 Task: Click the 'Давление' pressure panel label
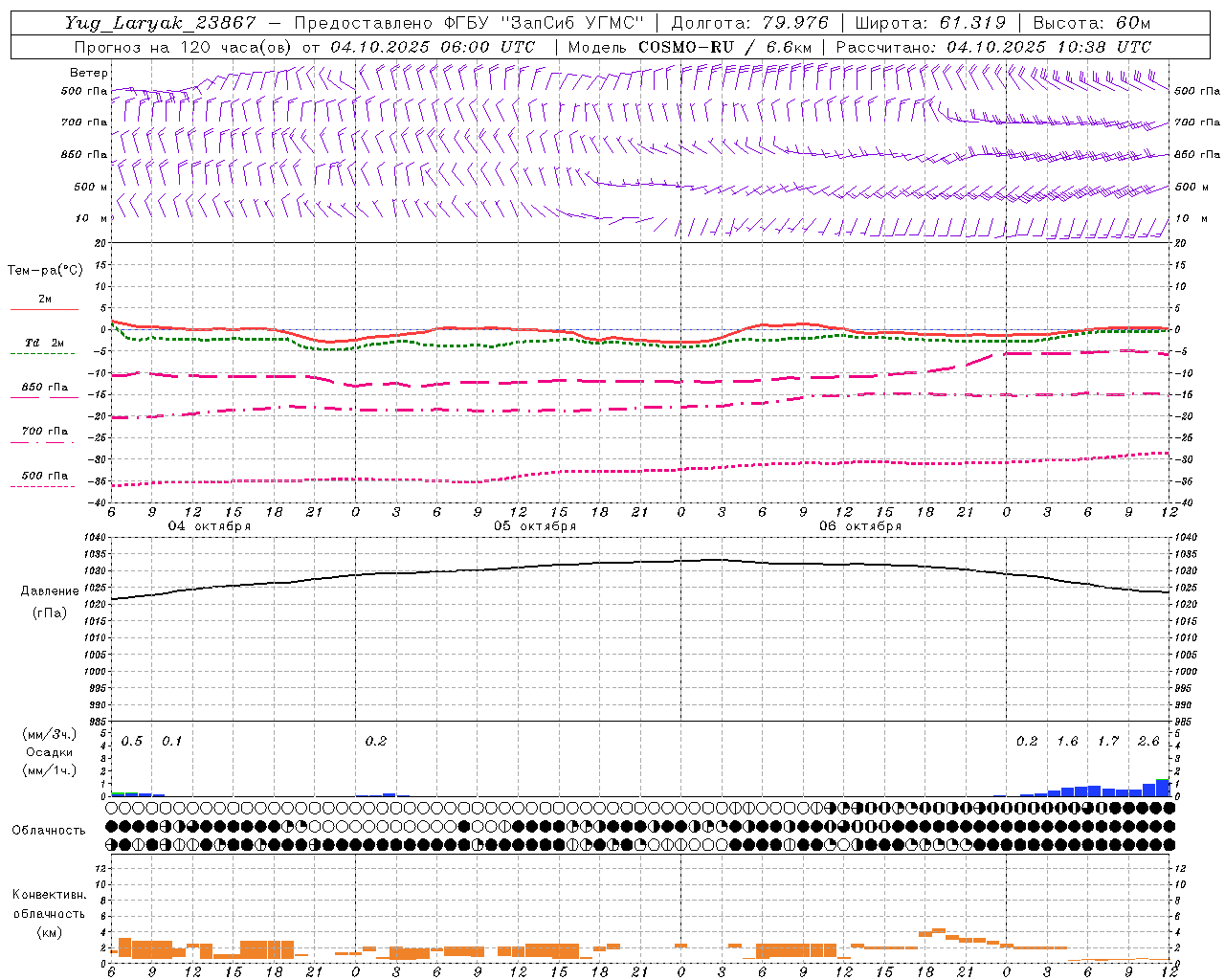point(50,591)
